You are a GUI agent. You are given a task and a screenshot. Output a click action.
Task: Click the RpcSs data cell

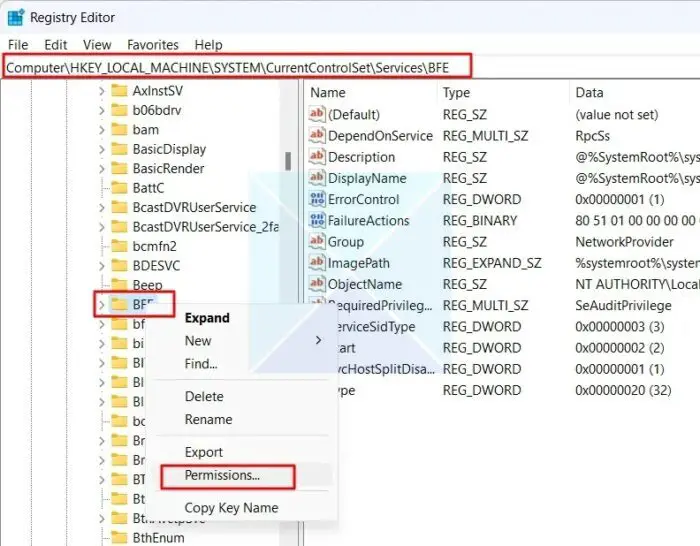coord(592,136)
